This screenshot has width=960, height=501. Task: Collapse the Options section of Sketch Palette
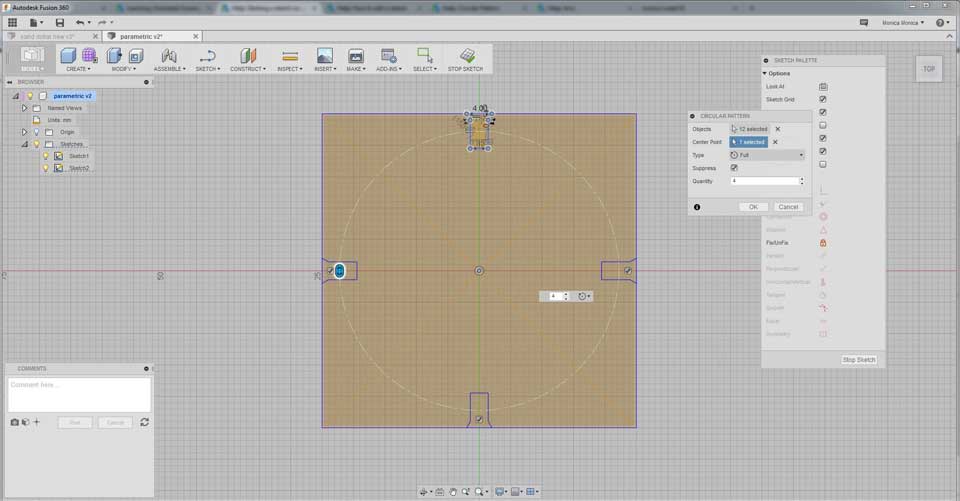[765, 73]
